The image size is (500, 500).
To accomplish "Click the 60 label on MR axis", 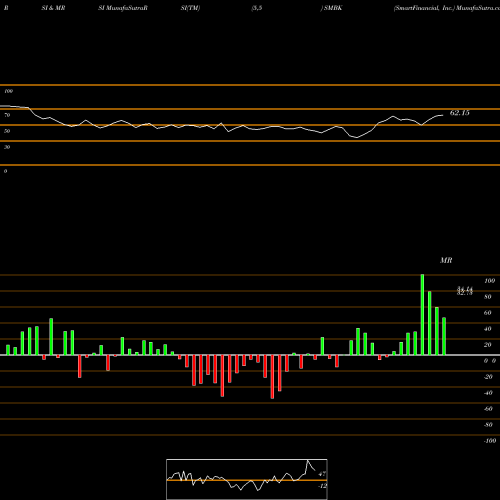I will tap(488, 313).
